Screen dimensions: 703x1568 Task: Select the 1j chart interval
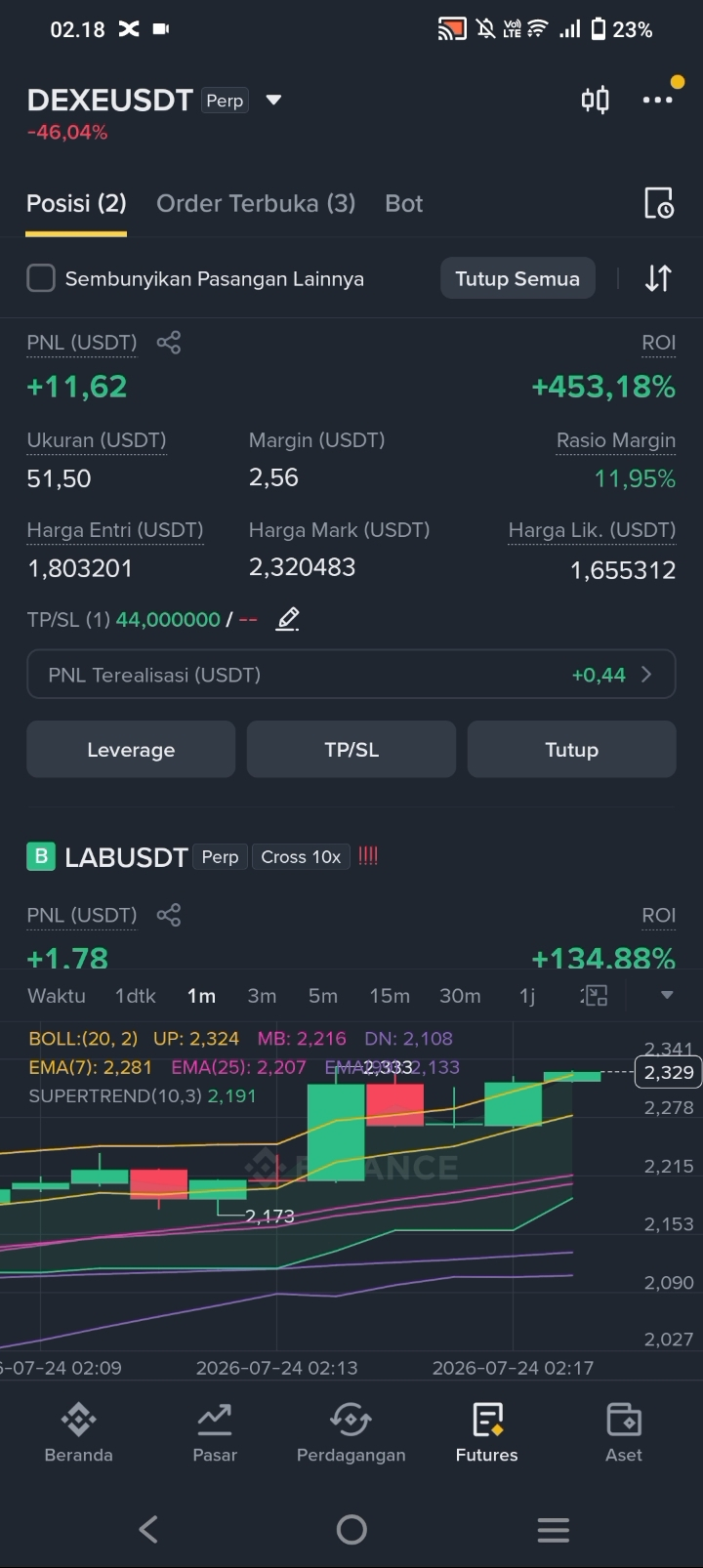point(527,996)
